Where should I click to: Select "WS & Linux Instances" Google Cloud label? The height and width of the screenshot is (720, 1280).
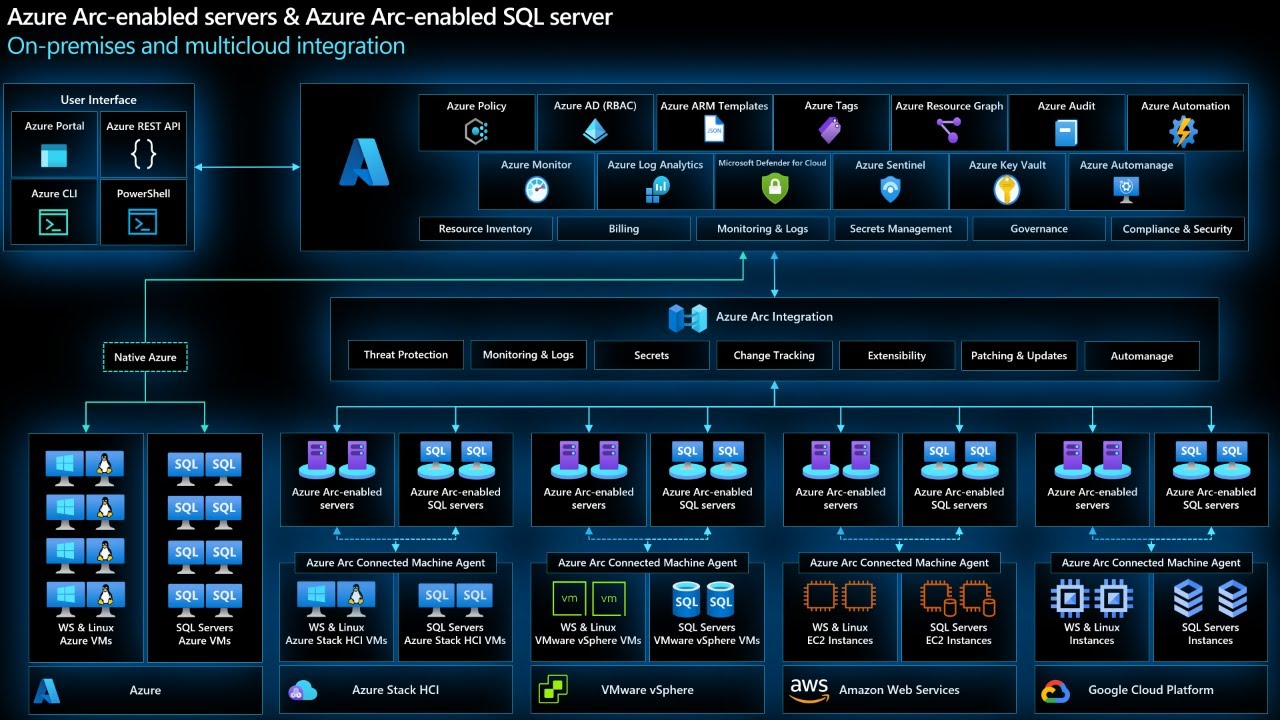pyautogui.click(x=1092, y=634)
